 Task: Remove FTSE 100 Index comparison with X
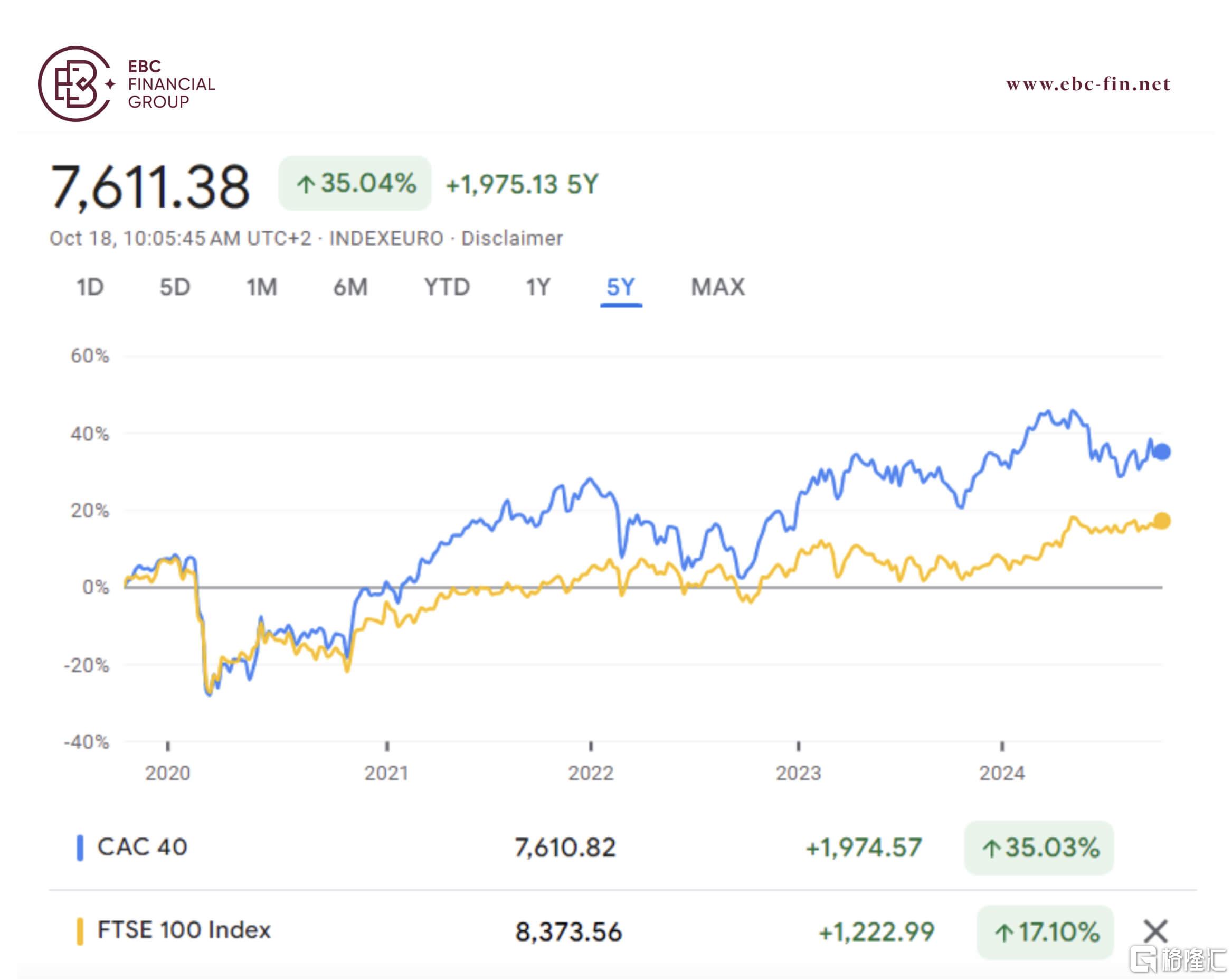(x=1155, y=931)
